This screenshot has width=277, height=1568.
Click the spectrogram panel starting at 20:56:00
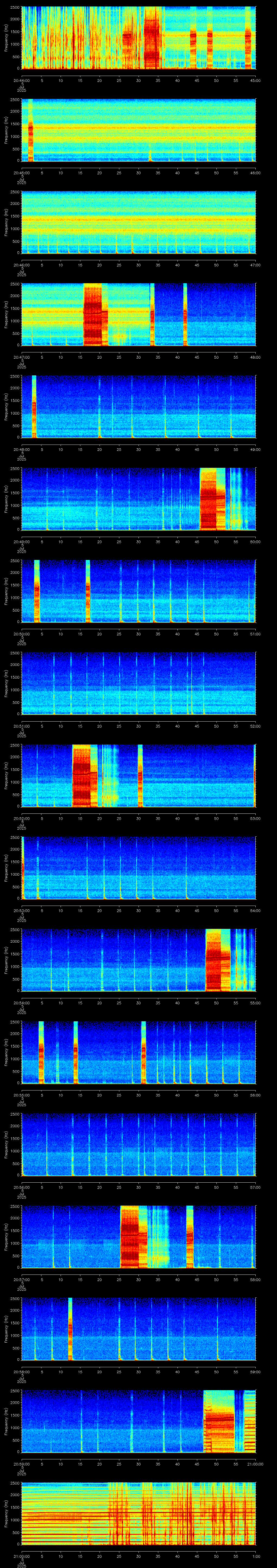tap(139, 1144)
